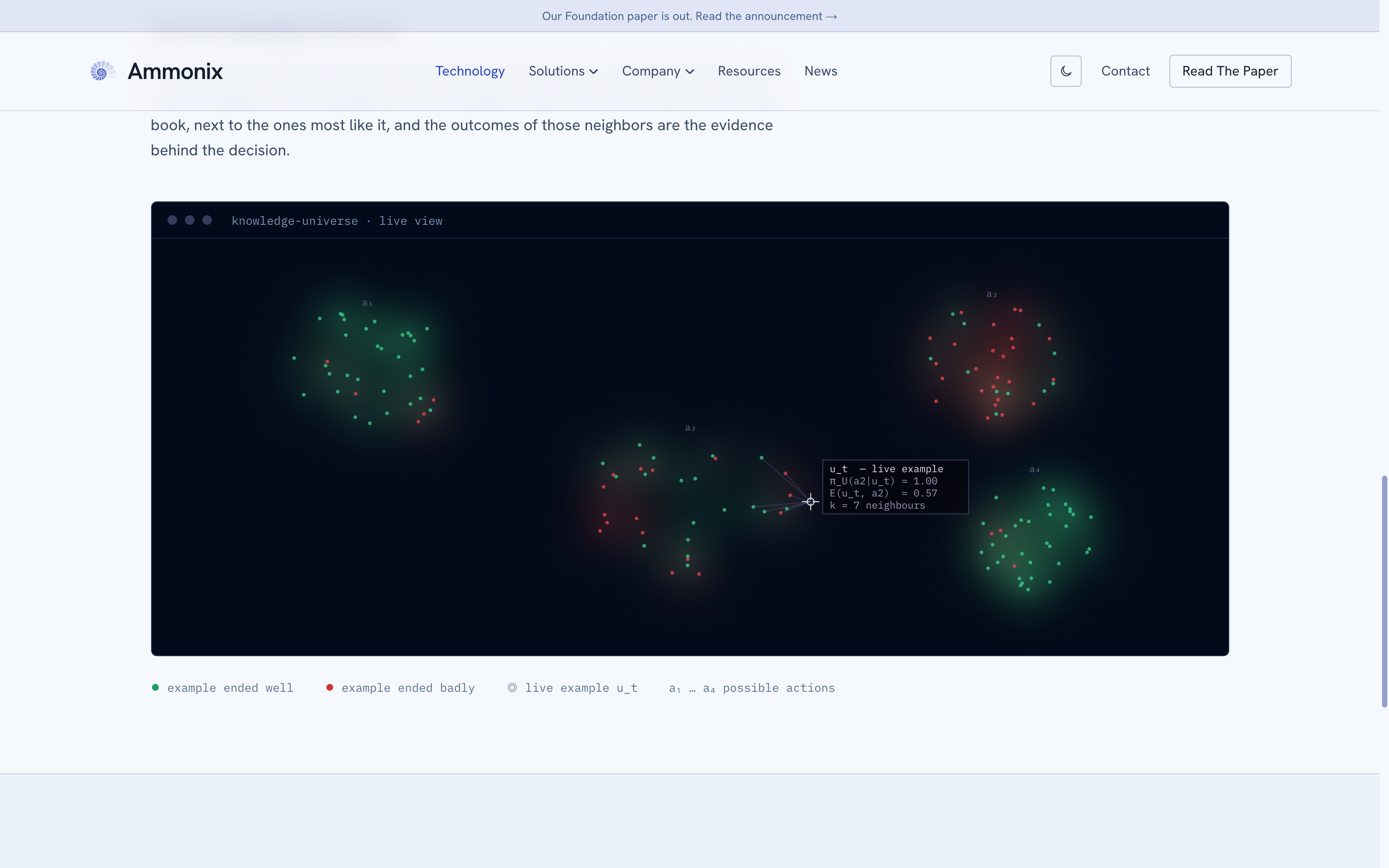
Task: Click the a₂ cluster label
Action: pos(691,427)
